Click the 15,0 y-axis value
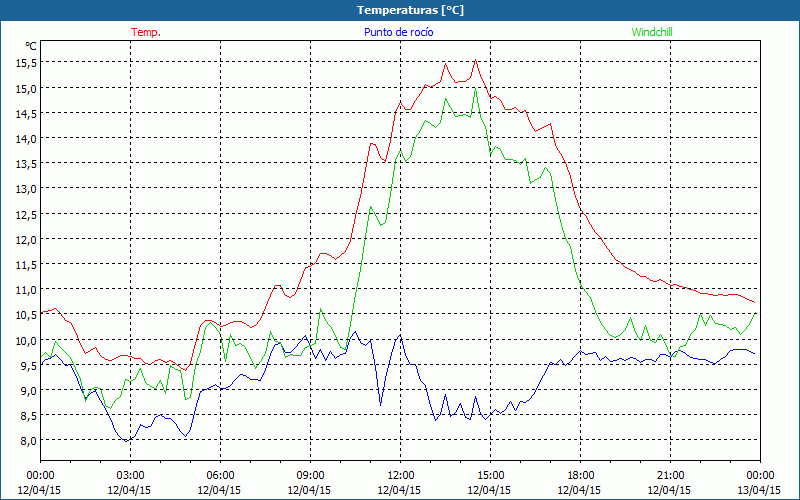Image resolution: width=800 pixels, height=500 pixels. (27, 88)
